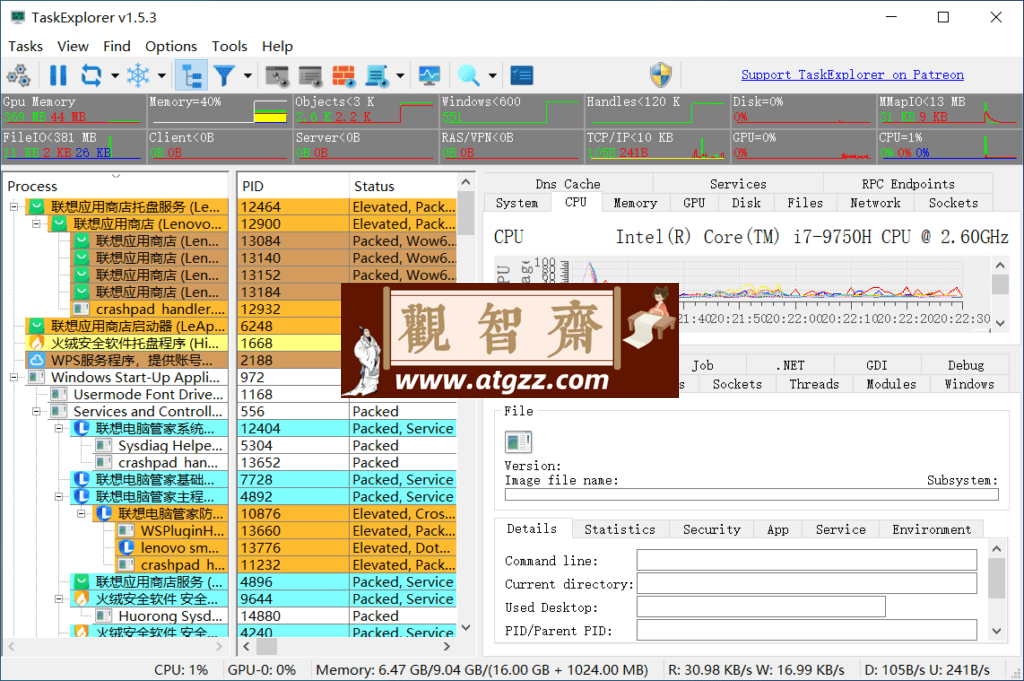
Task: Click the blue checklist panel icon
Action: (x=522, y=76)
